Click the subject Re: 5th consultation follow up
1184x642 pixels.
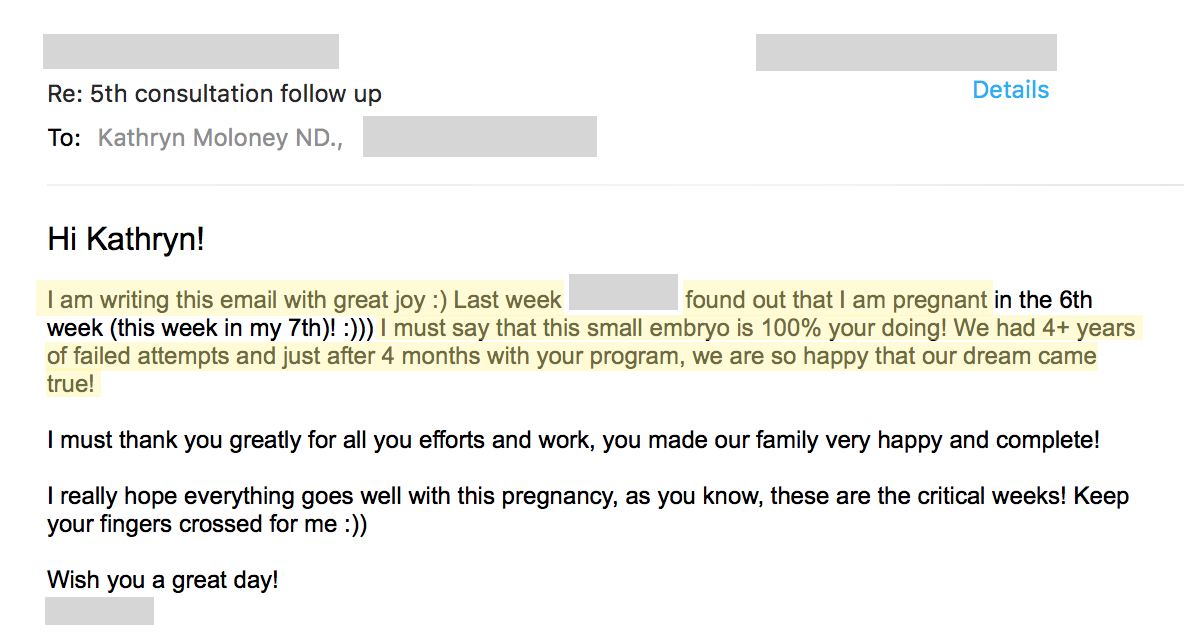(x=214, y=94)
